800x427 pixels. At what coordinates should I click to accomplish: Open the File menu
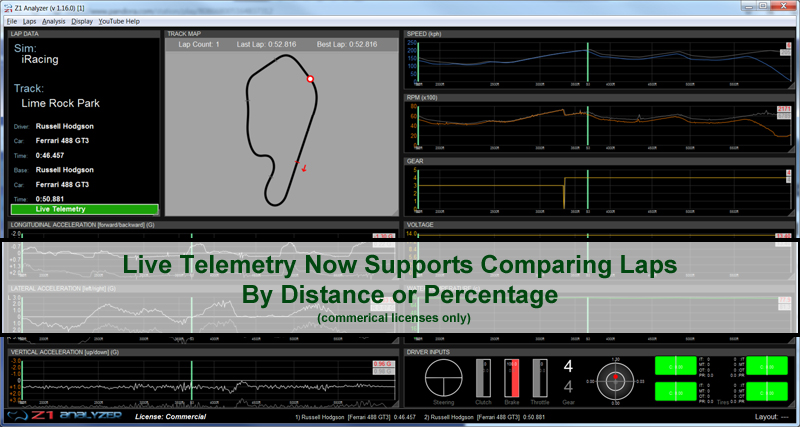pos(12,21)
